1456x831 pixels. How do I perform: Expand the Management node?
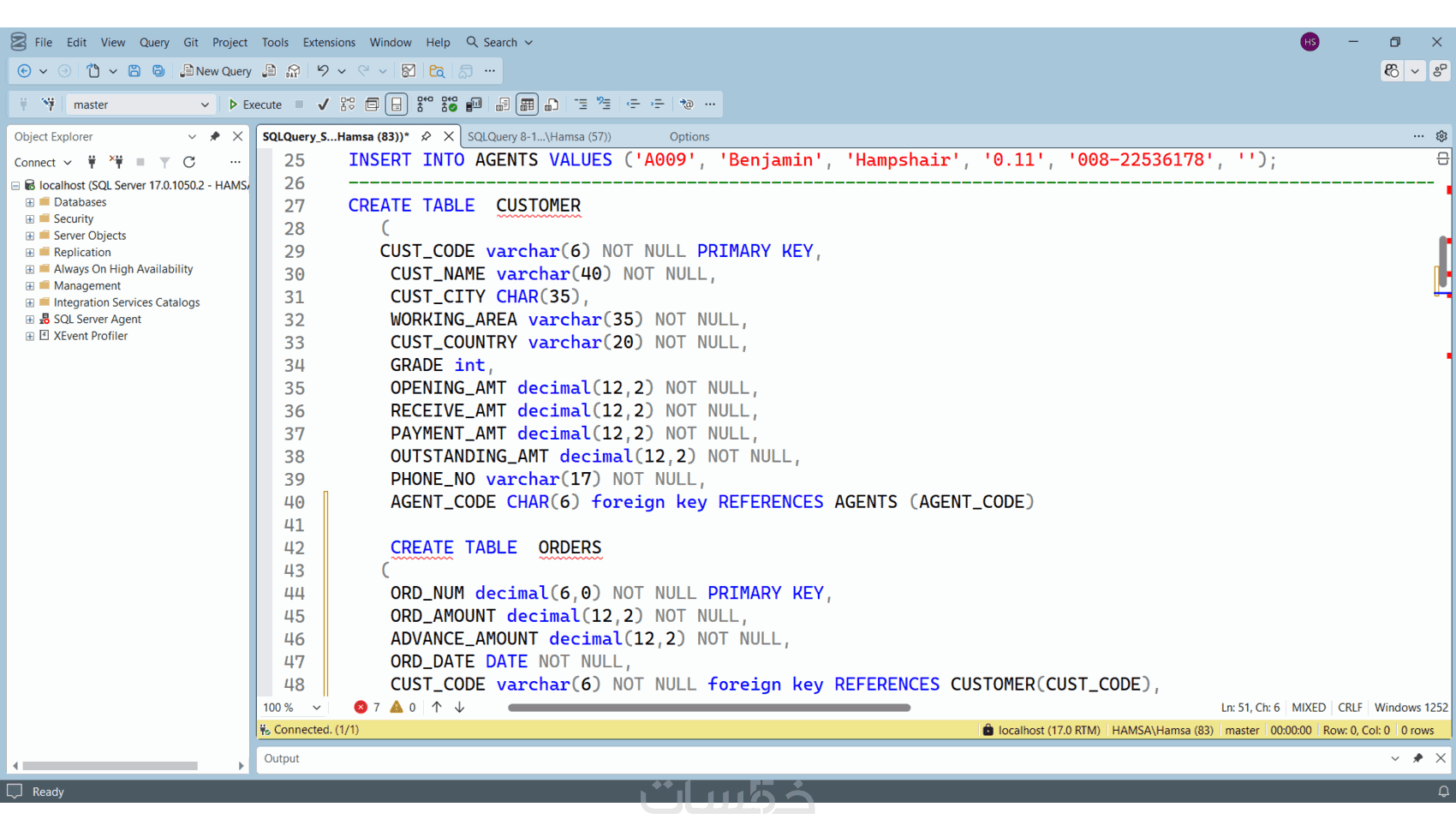30,286
